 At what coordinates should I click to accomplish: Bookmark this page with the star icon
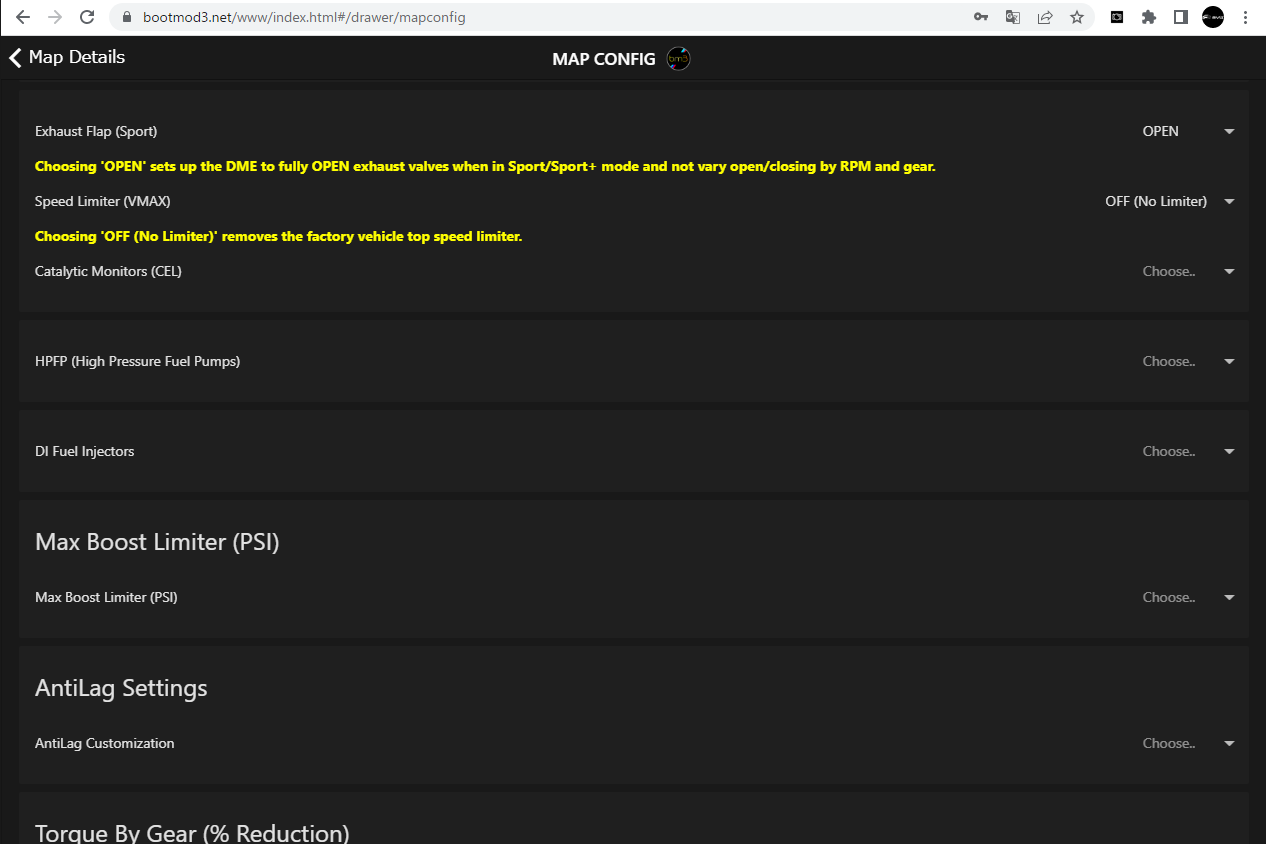point(1077,17)
